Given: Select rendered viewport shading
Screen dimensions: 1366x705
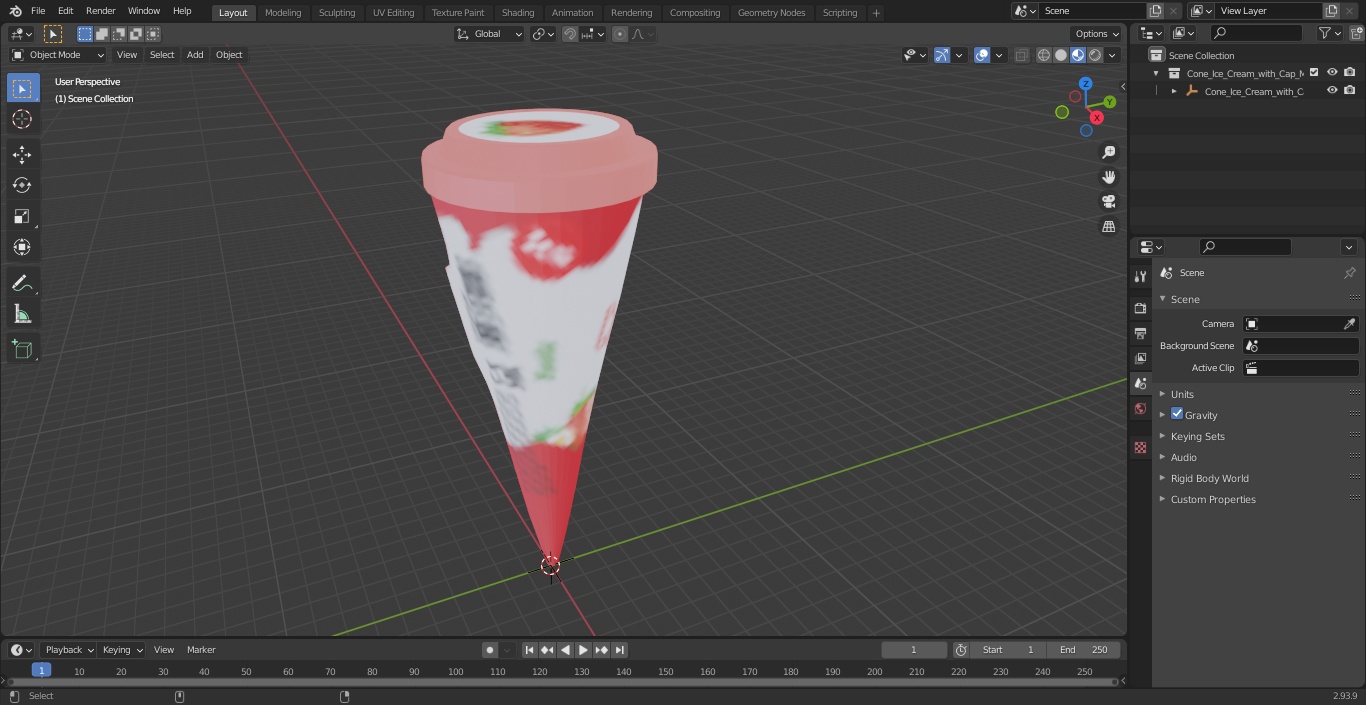Looking at the screenshot, I should [1095, 55].
